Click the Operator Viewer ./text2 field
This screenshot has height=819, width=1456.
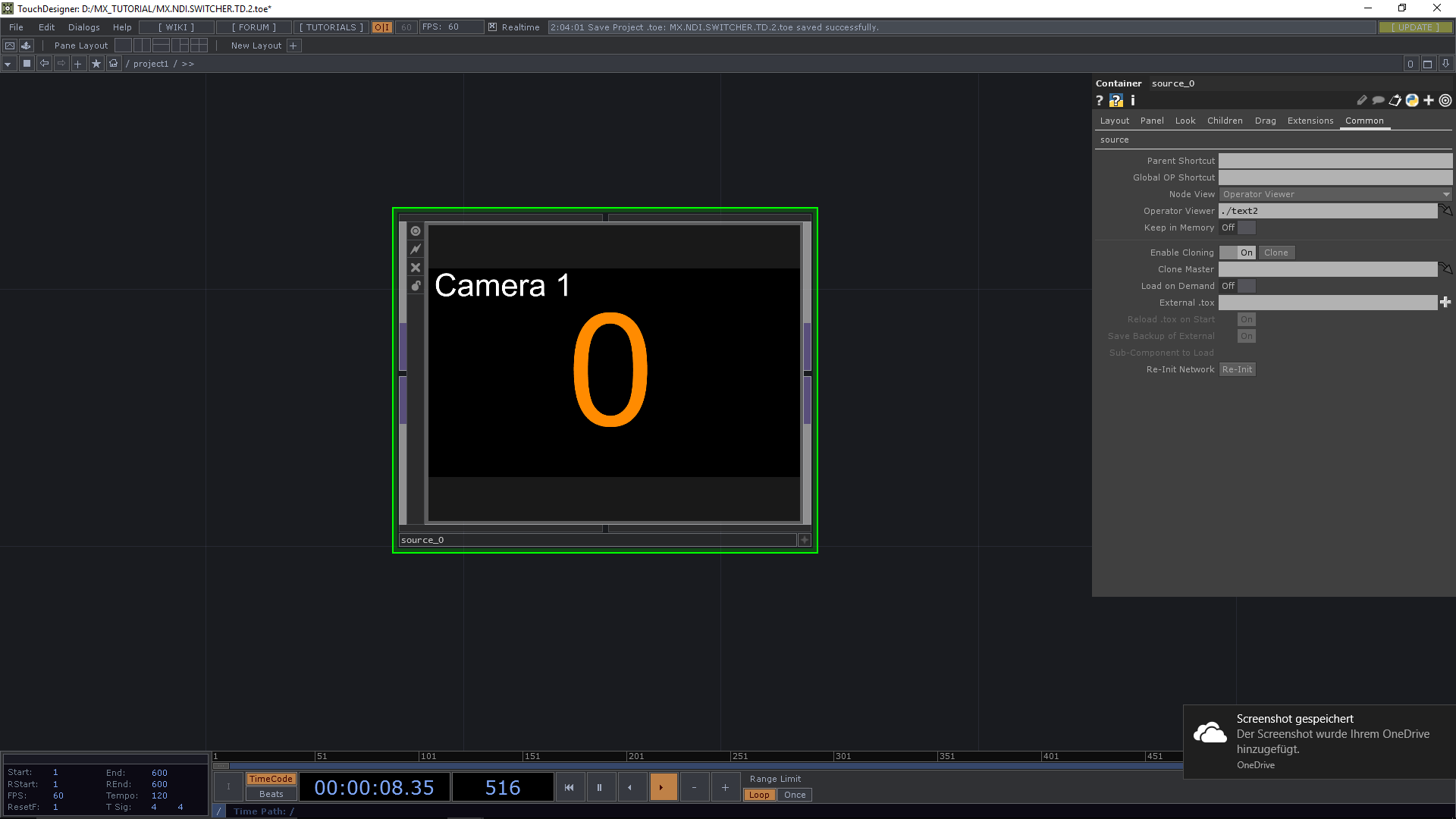1328,211
